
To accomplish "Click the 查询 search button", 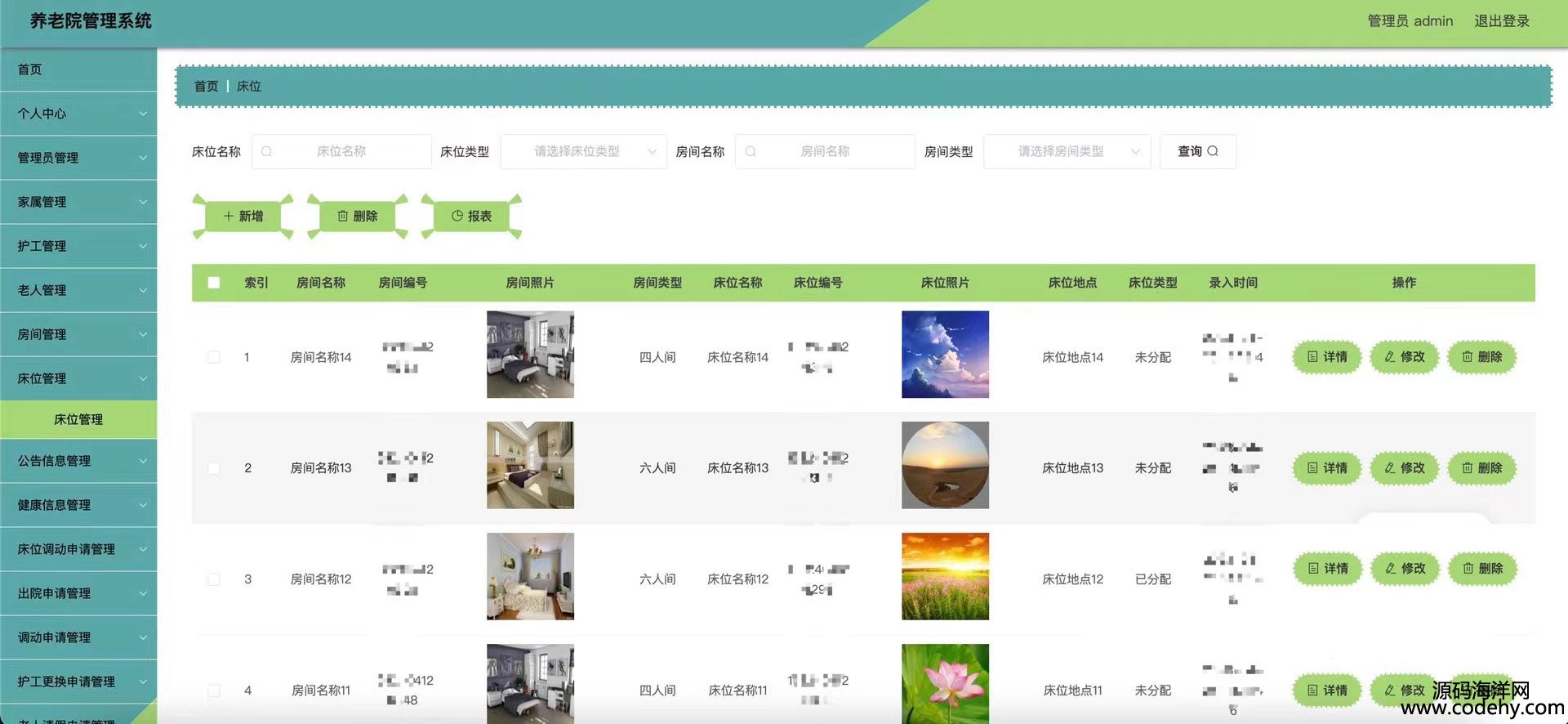I will coord(1197,151).
